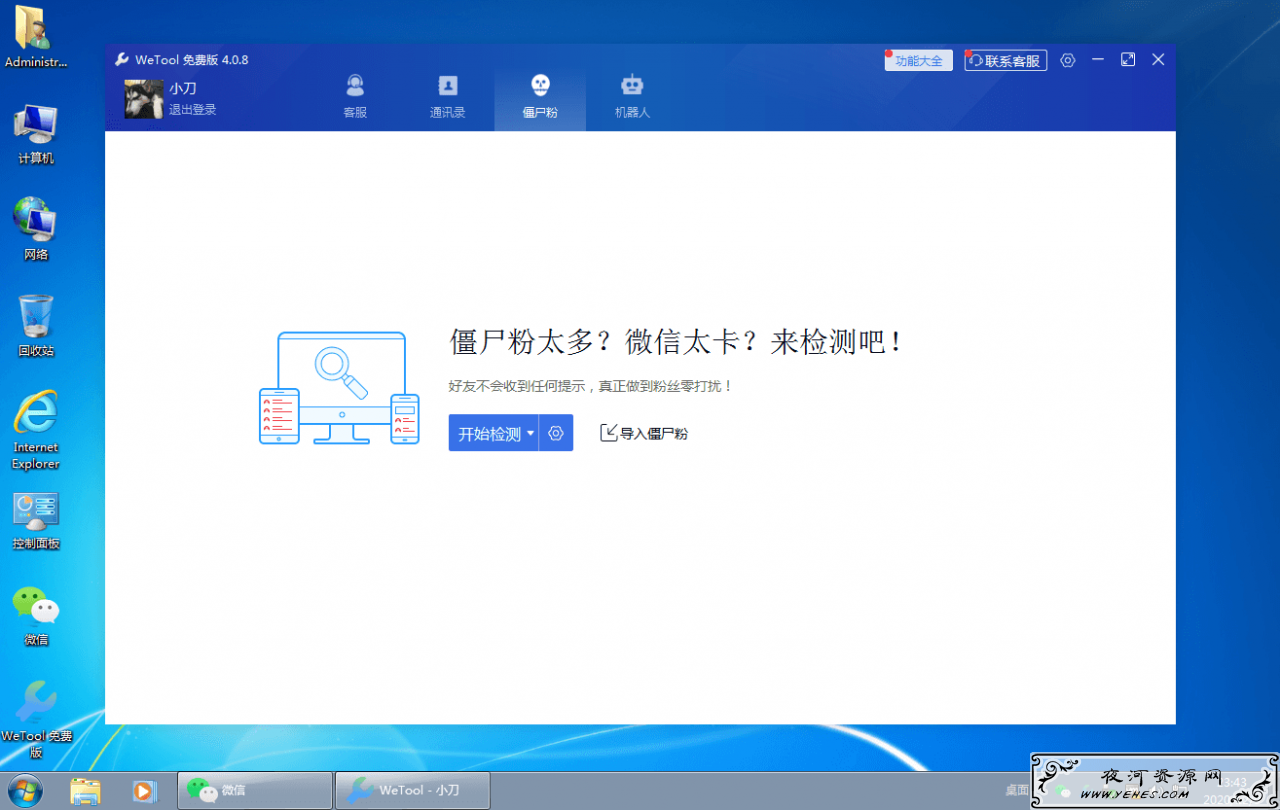The image size is (1280, 810).
Task: Click the monitor and phones illustration
Action: (339, 388)
